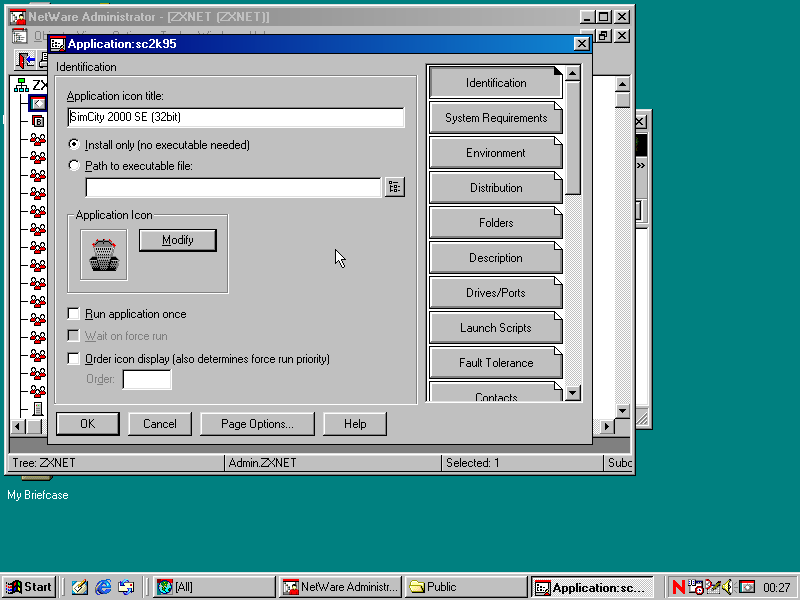
Task: Switch to NetWare Administrator in taskbar
Action: pos(341,587)
